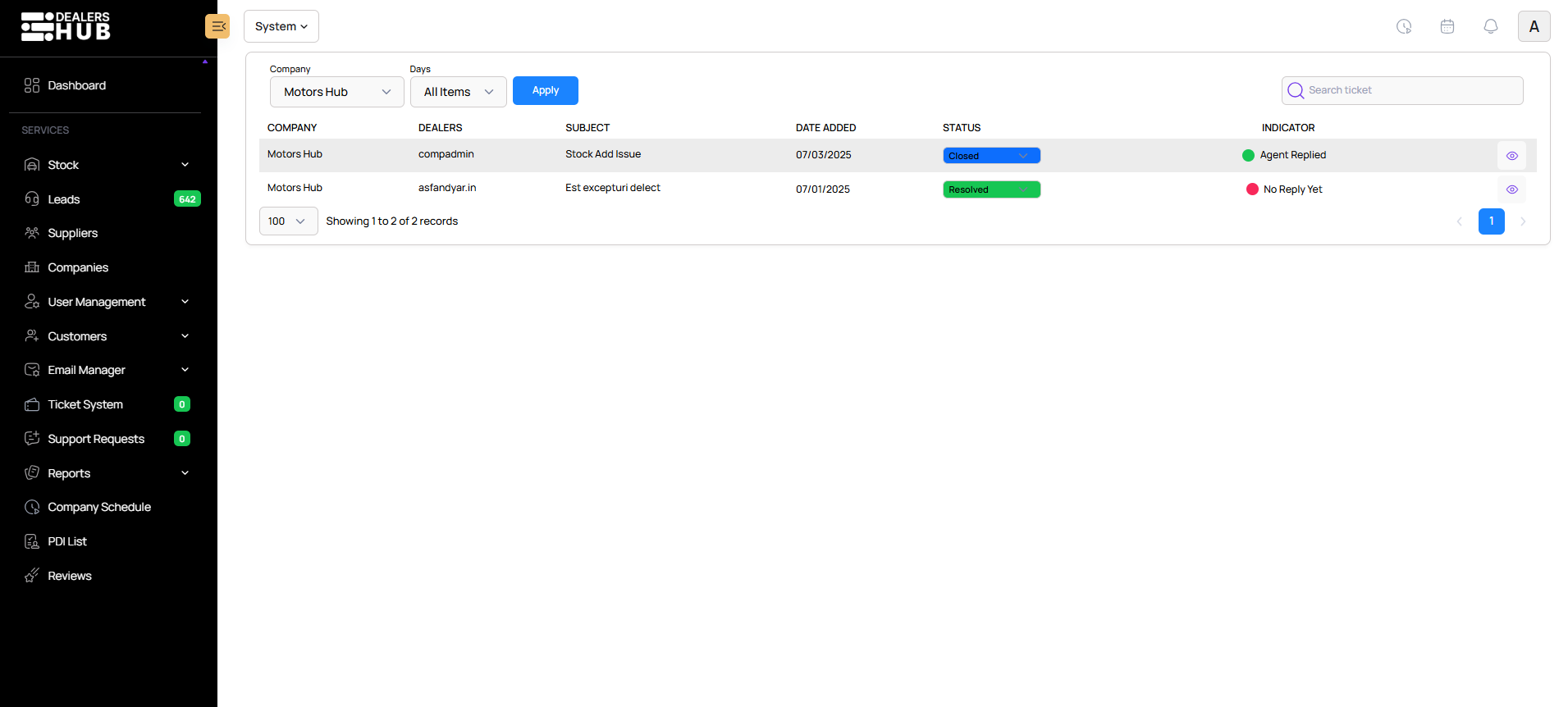Click the clock history icon in the header
The width and height of the screenshot is (1568, 707).
(x=1404, y=26)
